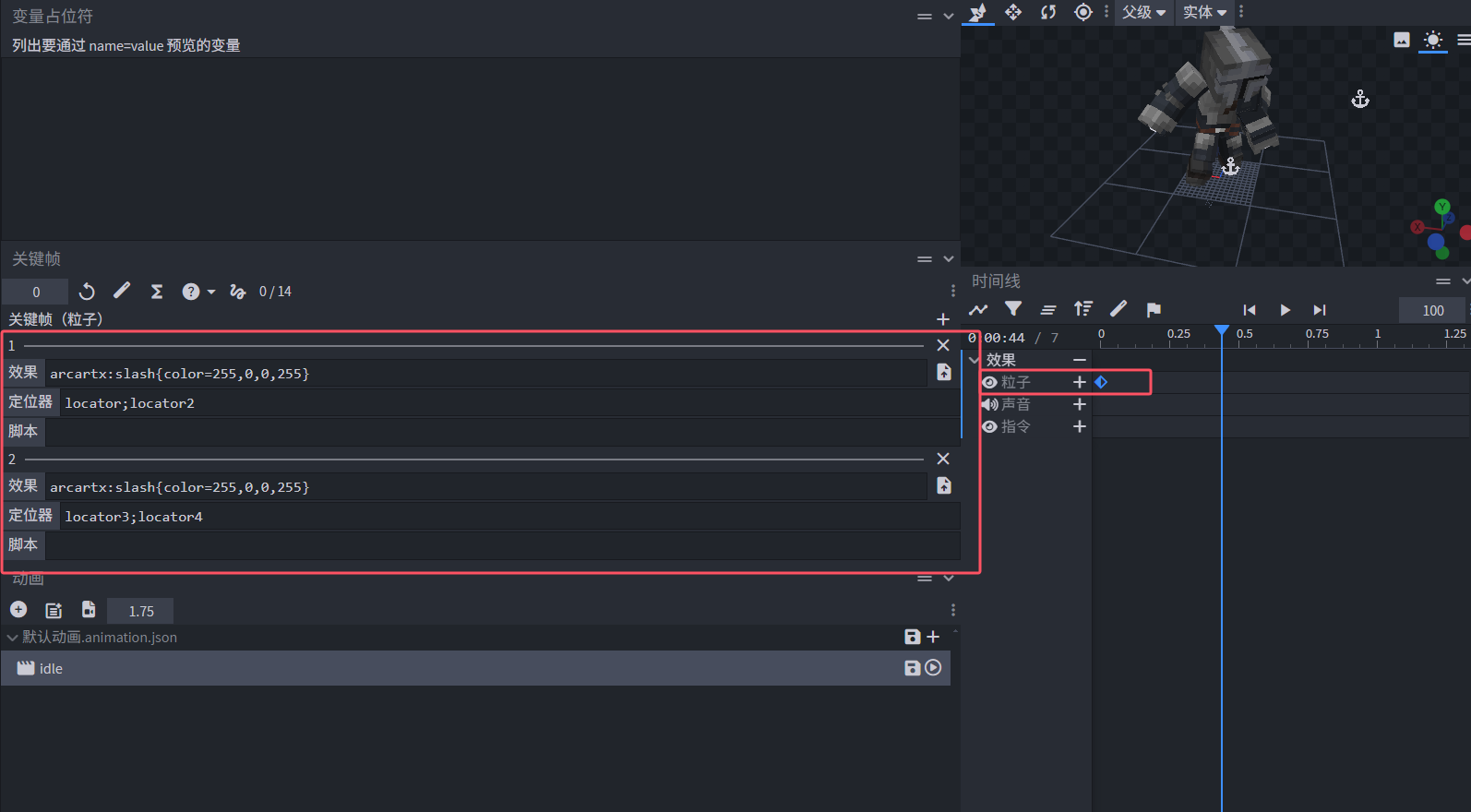Open the 实体 dropdown
Viewport: 1471px width, 812px height.
1204,12
